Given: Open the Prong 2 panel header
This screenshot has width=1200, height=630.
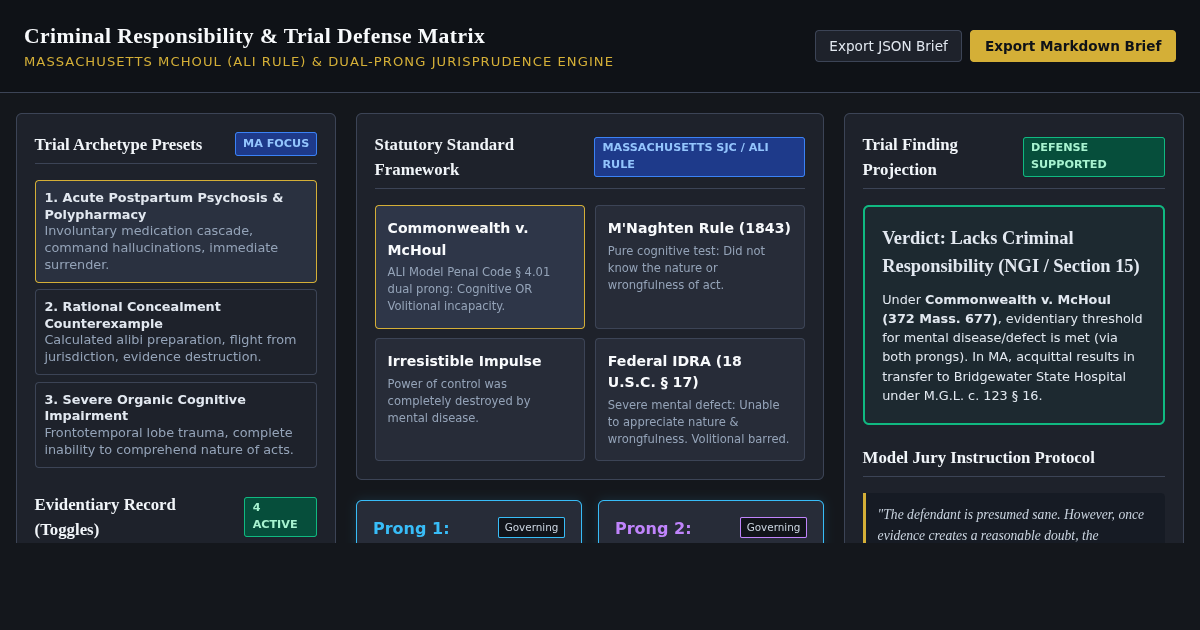Looking at the screenshot, I should coord(653,528).
